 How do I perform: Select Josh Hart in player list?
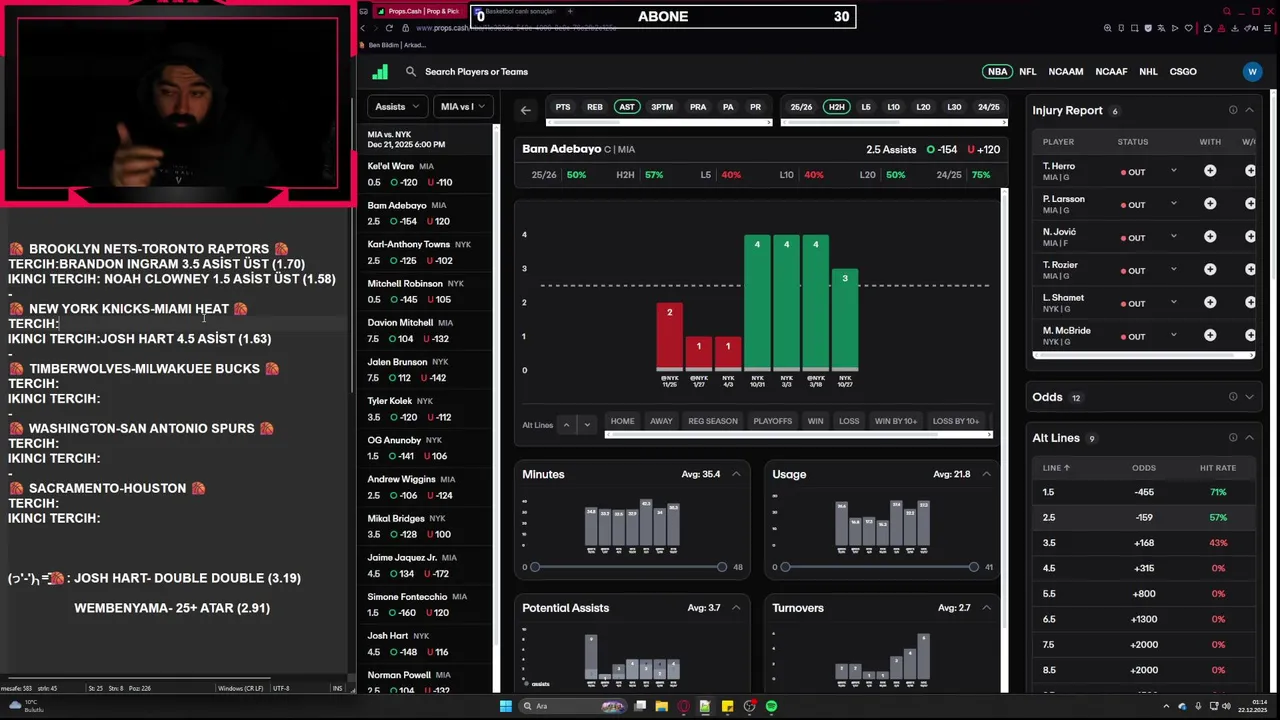pyautogui.click(x=428, y=643)
